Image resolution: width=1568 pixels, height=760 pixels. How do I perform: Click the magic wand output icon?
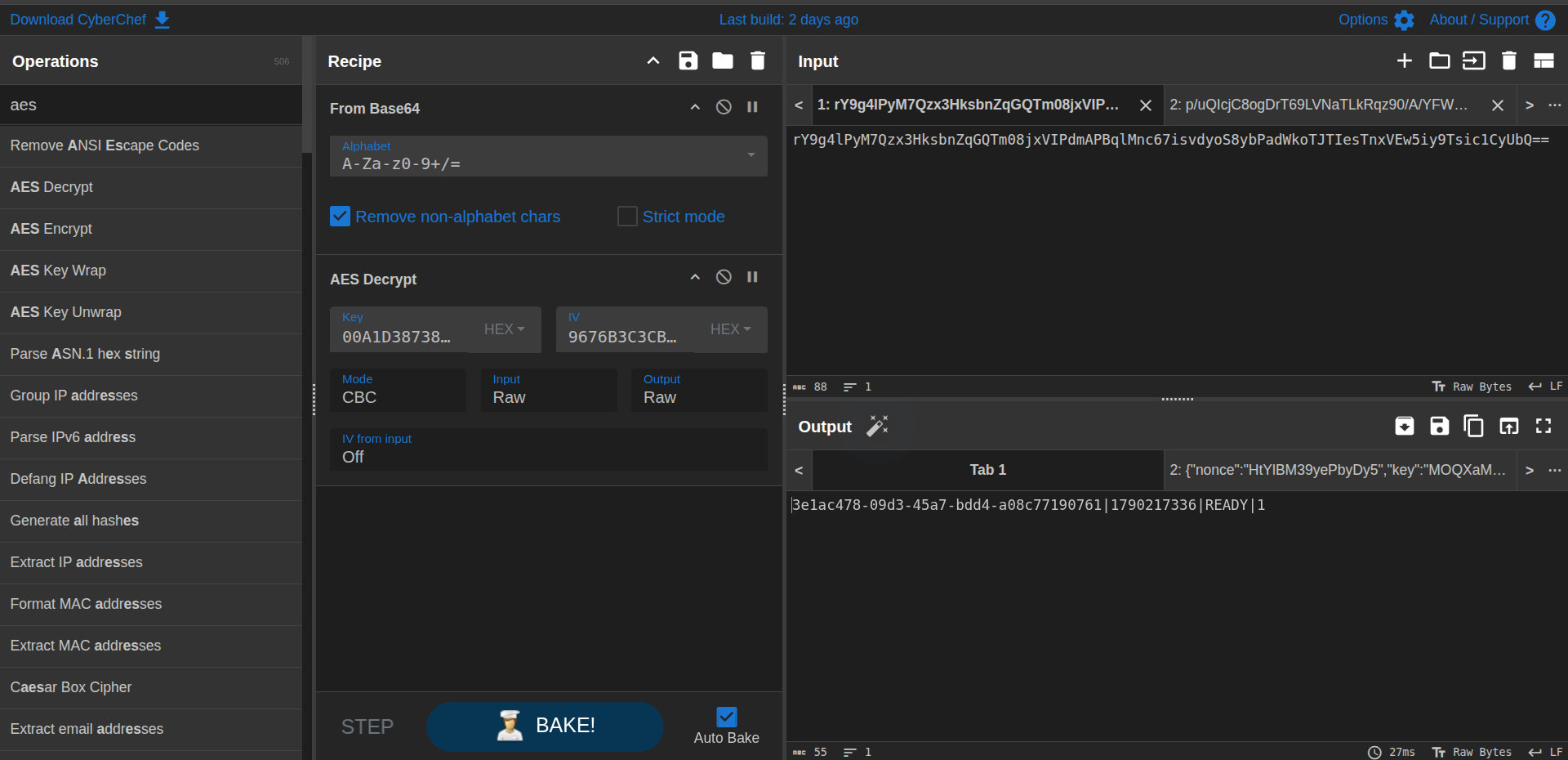877,426
